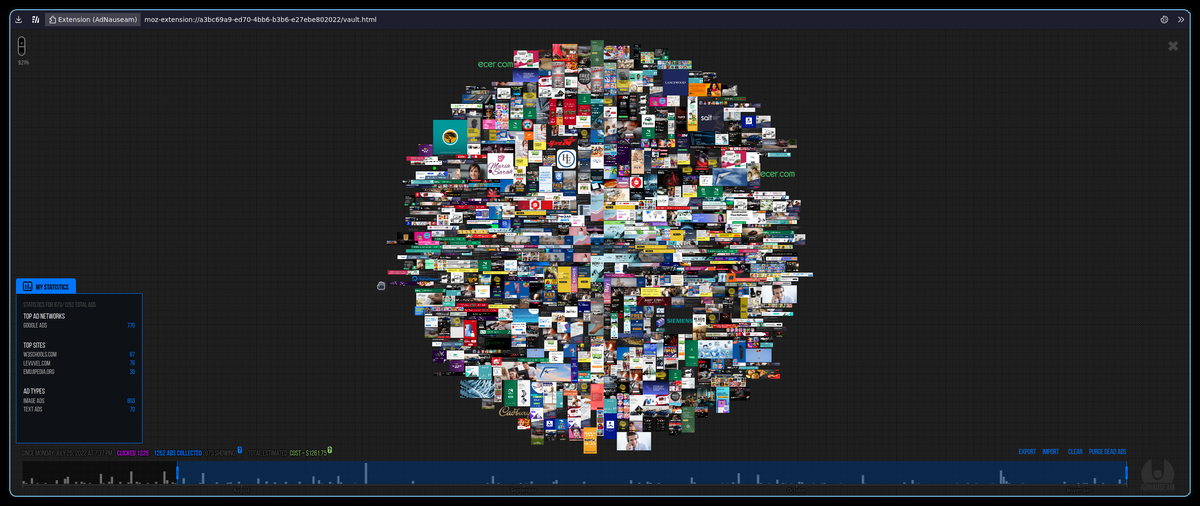Image resolution: width=1200 pixels, height=506 pixels.
Task: Open the green ecer.com ad at cluster top
Action: (496, 64)
